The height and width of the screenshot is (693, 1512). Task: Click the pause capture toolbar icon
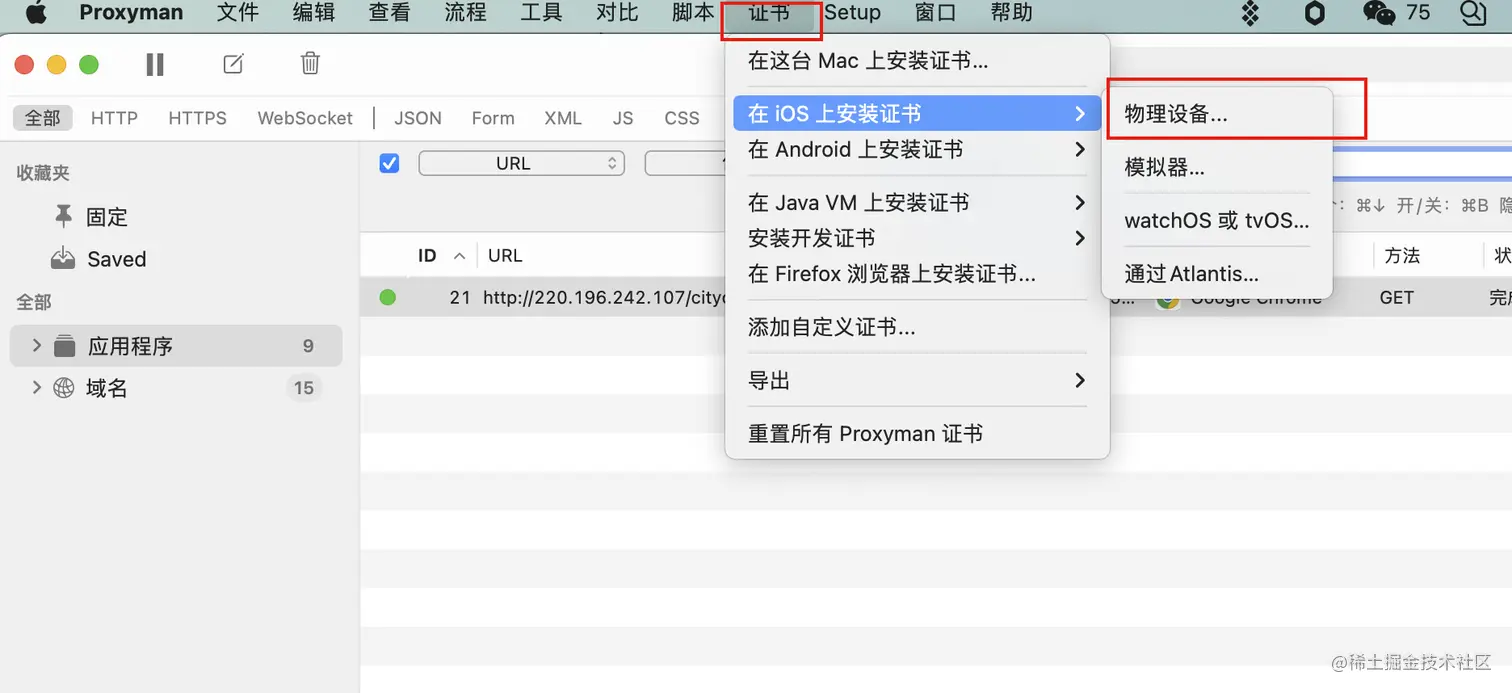(x=155, y=64)
